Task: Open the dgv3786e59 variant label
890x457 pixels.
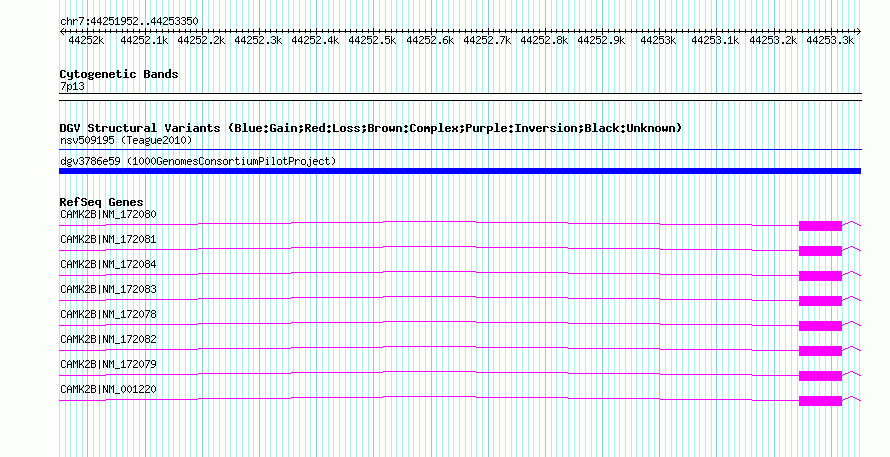Action: (198, 162)
